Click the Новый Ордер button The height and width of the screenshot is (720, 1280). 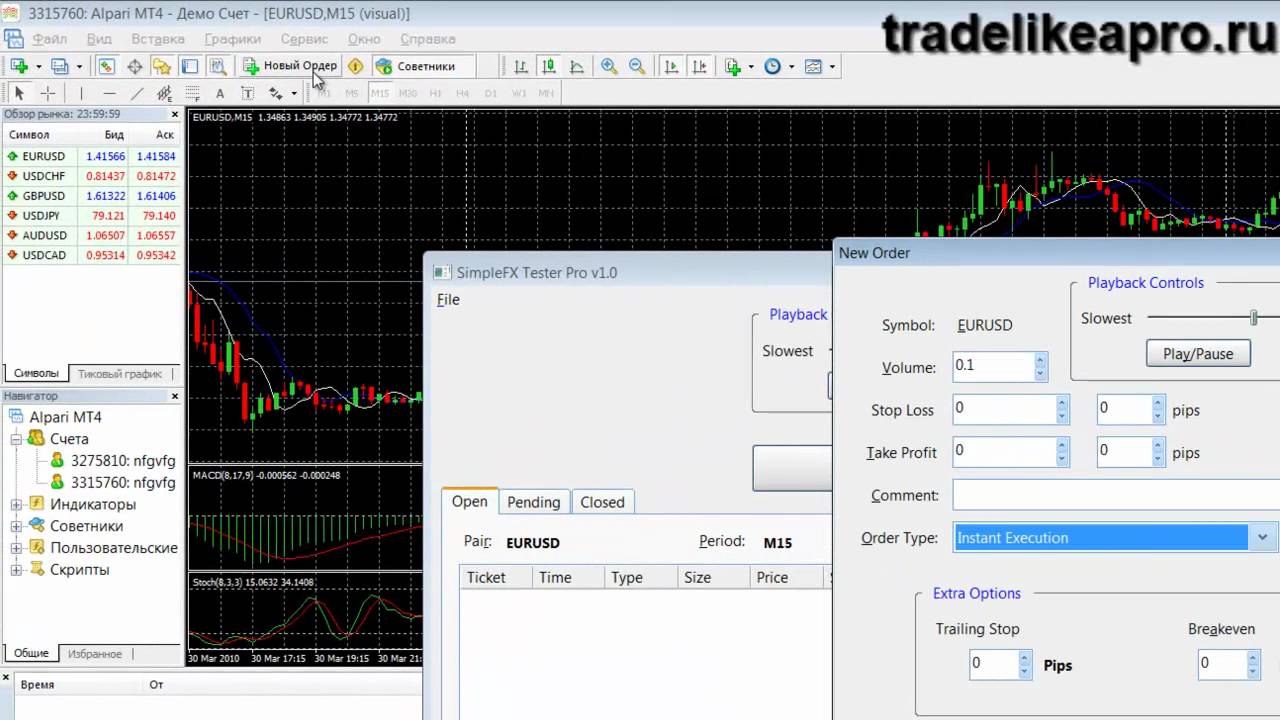pos(290,66)
